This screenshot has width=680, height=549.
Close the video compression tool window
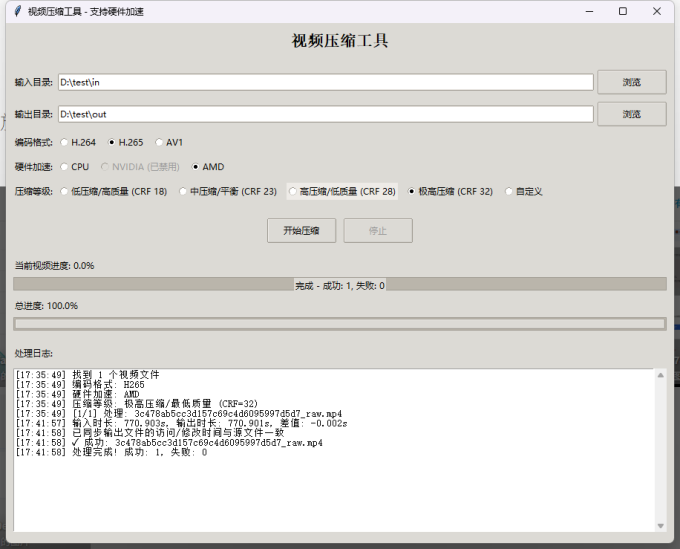coord(657,11)
